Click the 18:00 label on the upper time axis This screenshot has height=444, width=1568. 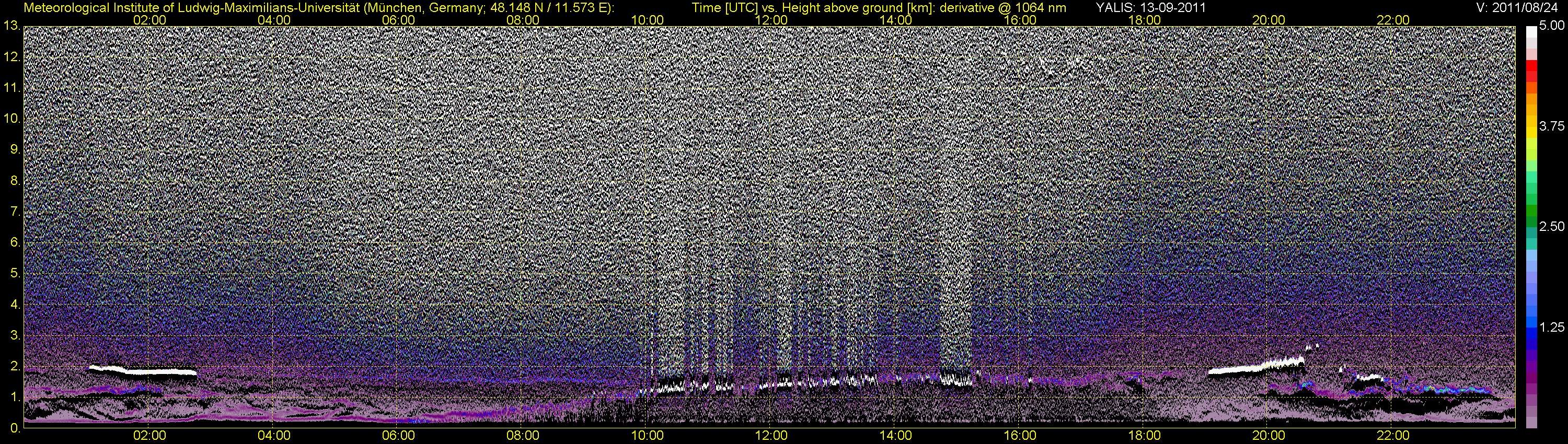point(1144,20)
